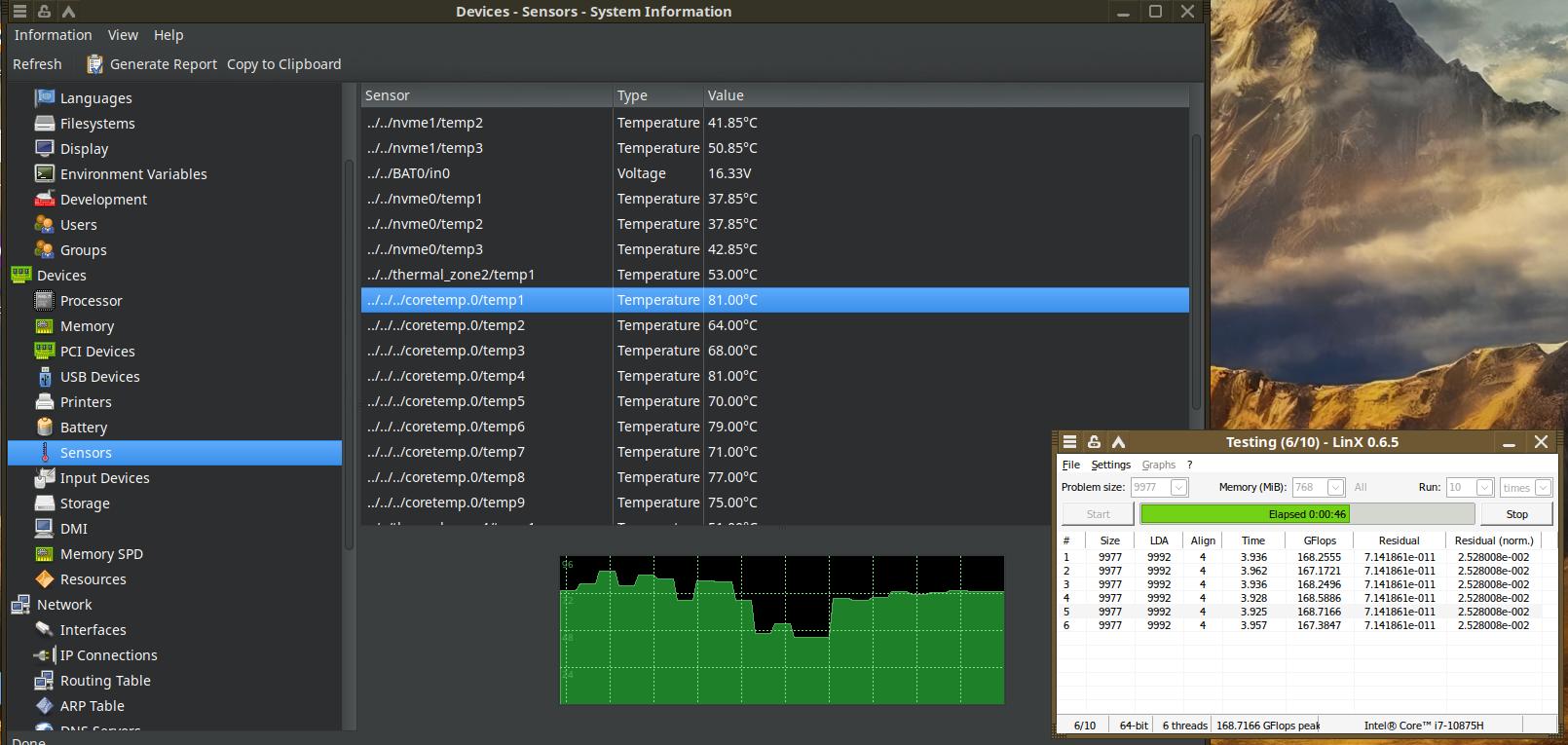Image resolution: width=1568 pixels, height=745 pixels.
Task: Select the USB Devices entry
Action: [99, 377]
